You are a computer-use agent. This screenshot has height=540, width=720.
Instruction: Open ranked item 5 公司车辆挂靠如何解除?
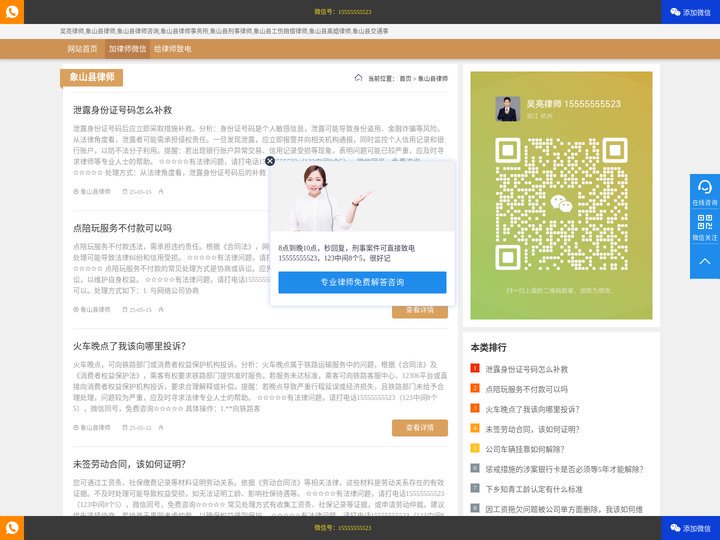click(x=525, y=449)
